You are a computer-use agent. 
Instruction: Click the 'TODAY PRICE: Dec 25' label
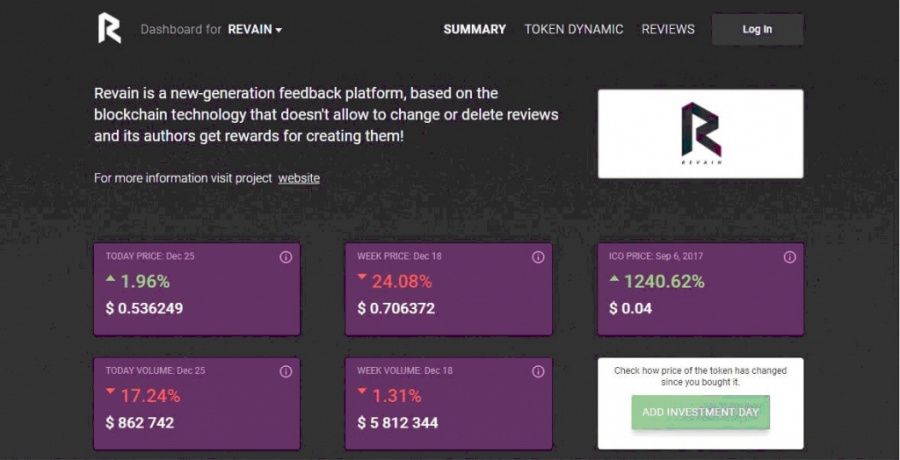pos(150,256)
